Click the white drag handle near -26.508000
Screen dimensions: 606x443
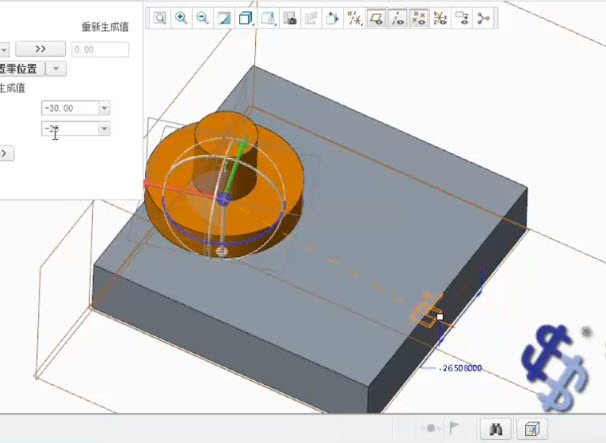(x=440, y=316)
